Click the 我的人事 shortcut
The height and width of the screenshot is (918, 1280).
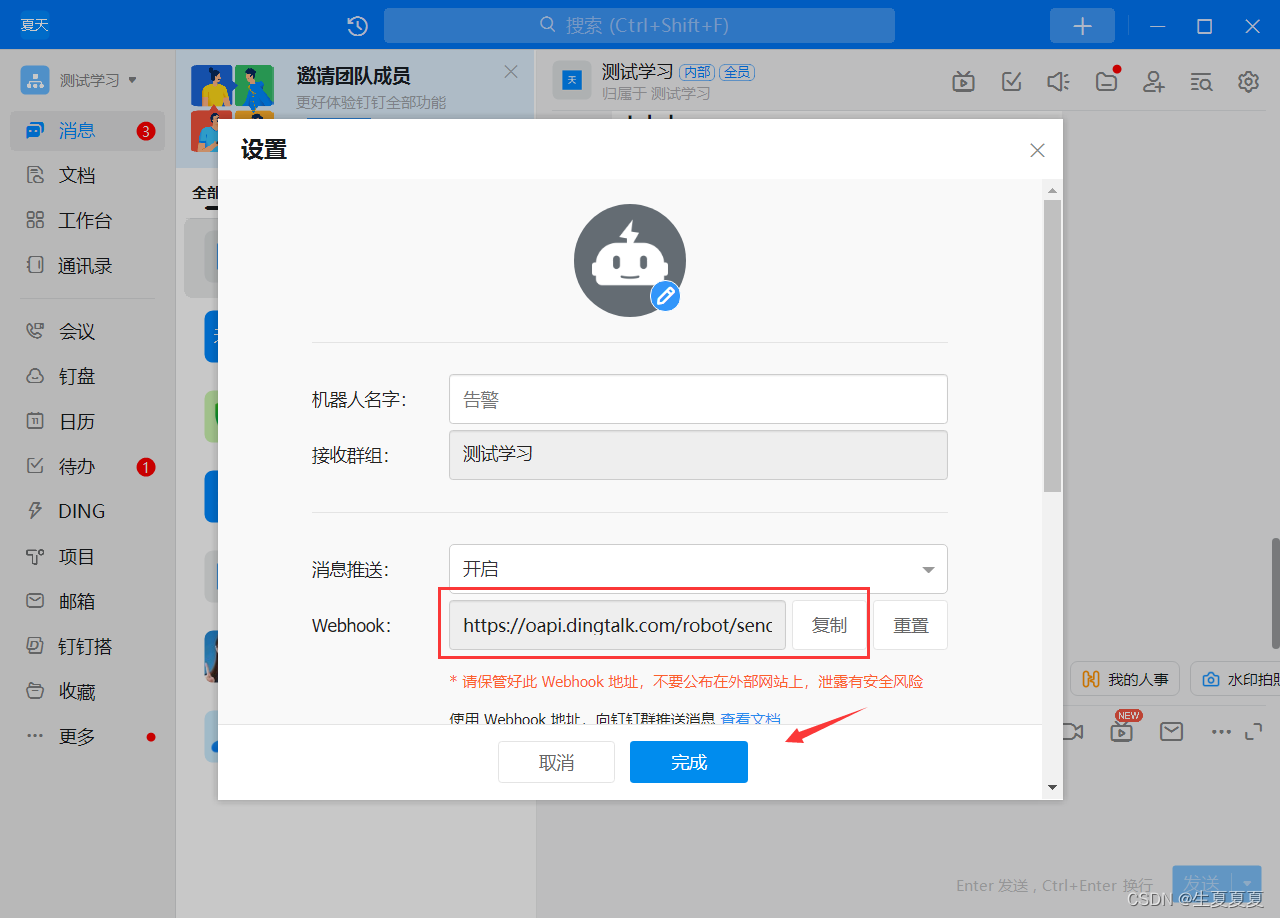coord(1125,679)
